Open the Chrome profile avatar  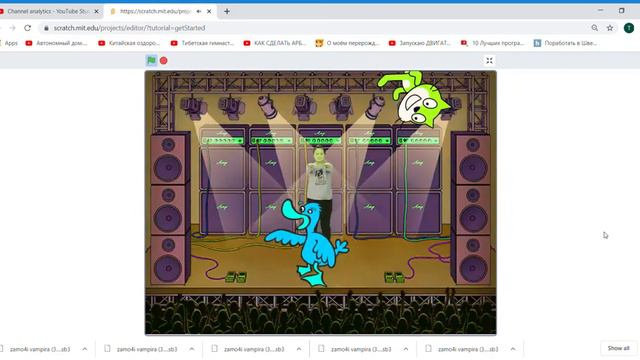pyautogui.click(x=629, y=28)
